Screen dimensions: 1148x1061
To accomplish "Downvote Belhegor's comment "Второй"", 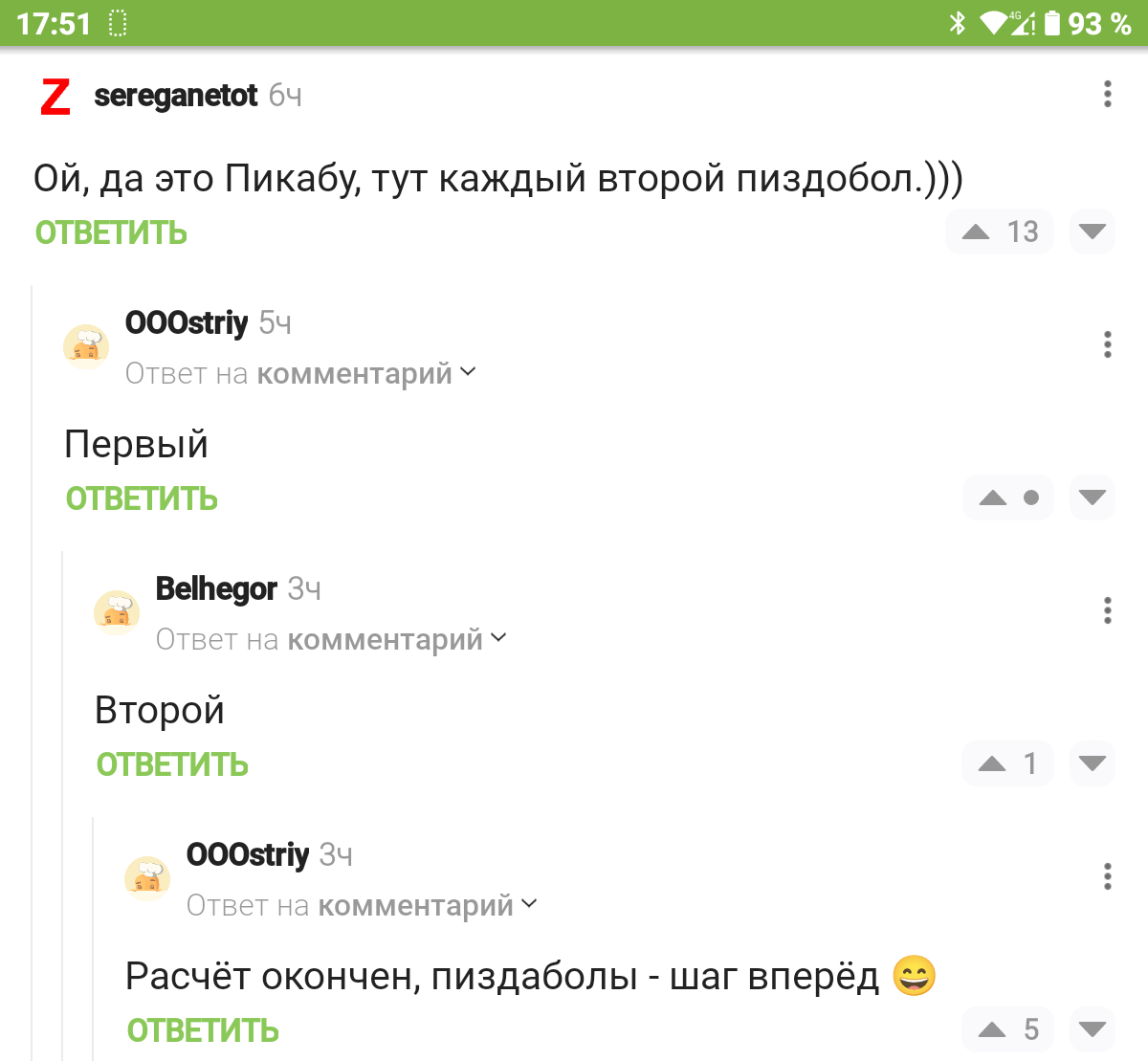I will point(1092,763).
